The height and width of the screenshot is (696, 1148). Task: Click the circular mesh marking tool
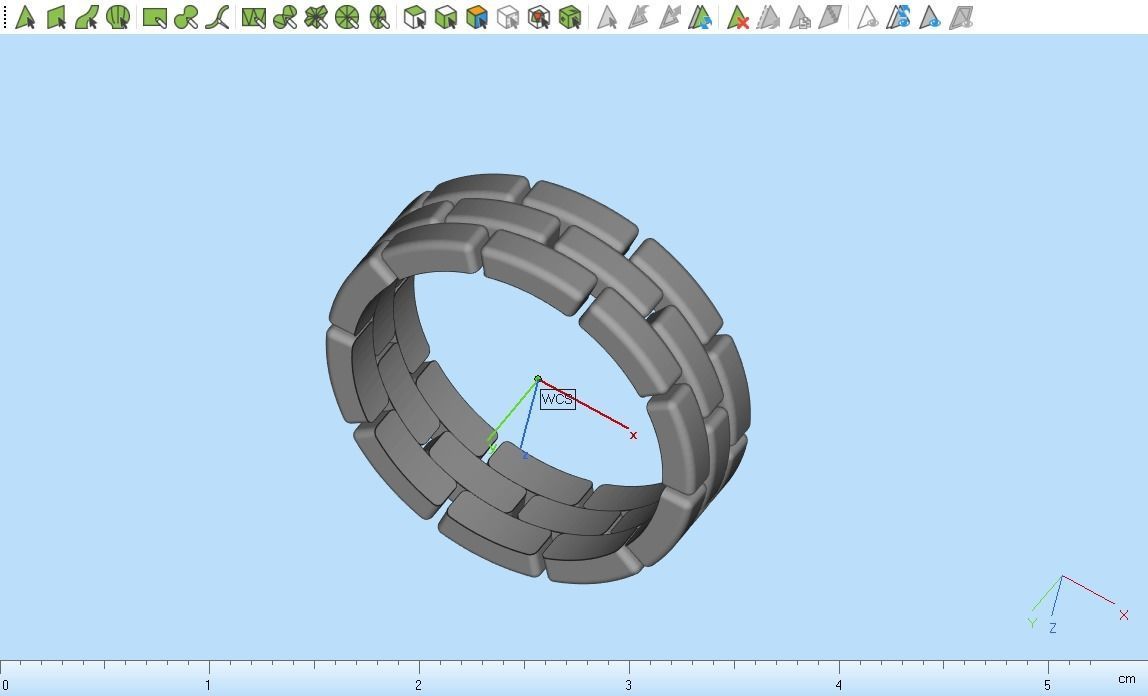tap(347, 17)
